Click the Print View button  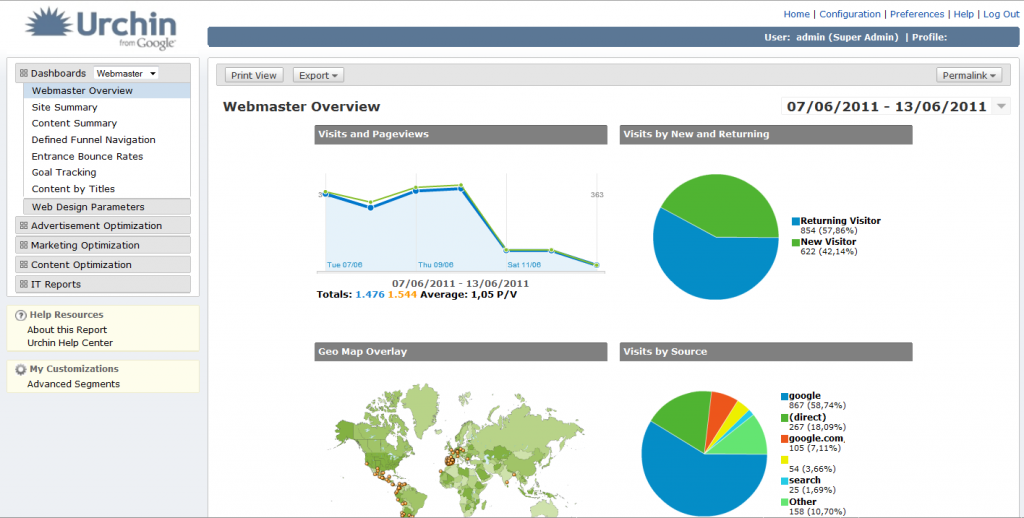tap(253, 75)
